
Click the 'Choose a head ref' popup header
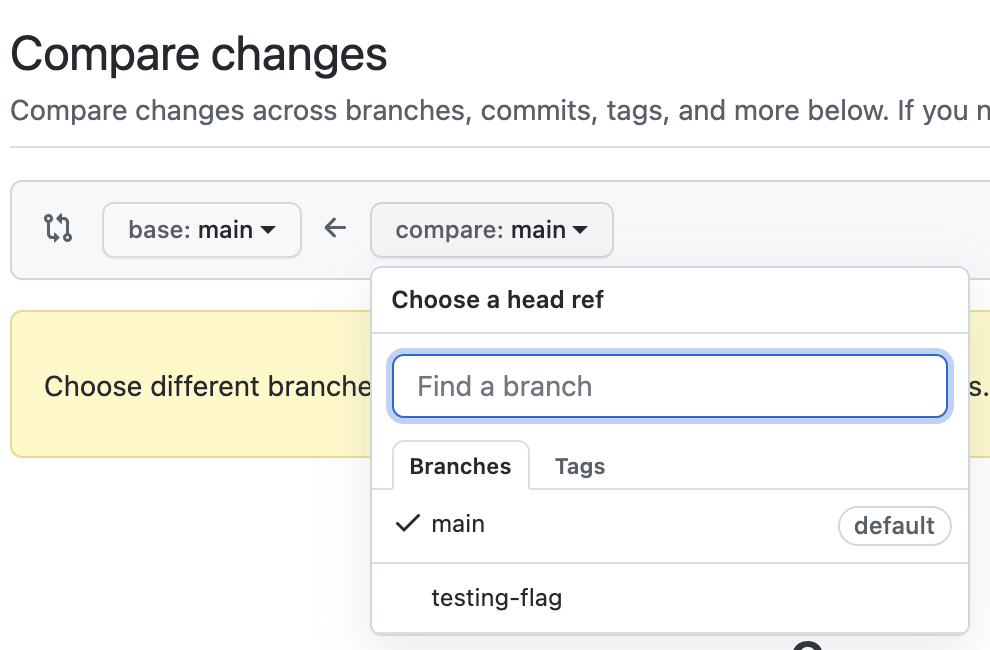498,300
